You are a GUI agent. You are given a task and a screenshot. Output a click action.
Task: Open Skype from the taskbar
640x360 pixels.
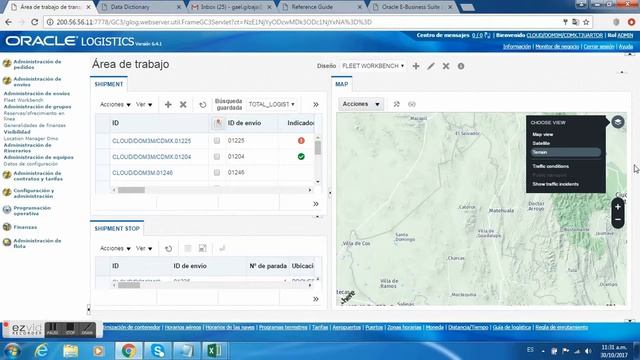(158, 350)
